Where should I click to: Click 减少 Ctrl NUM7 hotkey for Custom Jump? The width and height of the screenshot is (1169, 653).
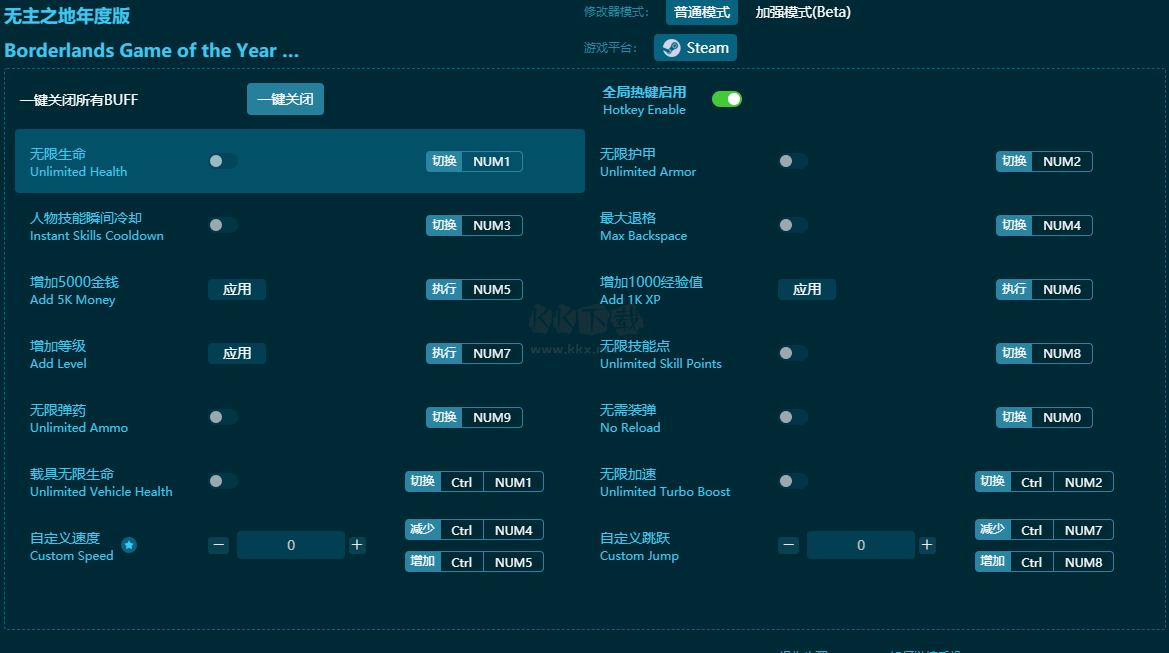tap(1044, 530)
